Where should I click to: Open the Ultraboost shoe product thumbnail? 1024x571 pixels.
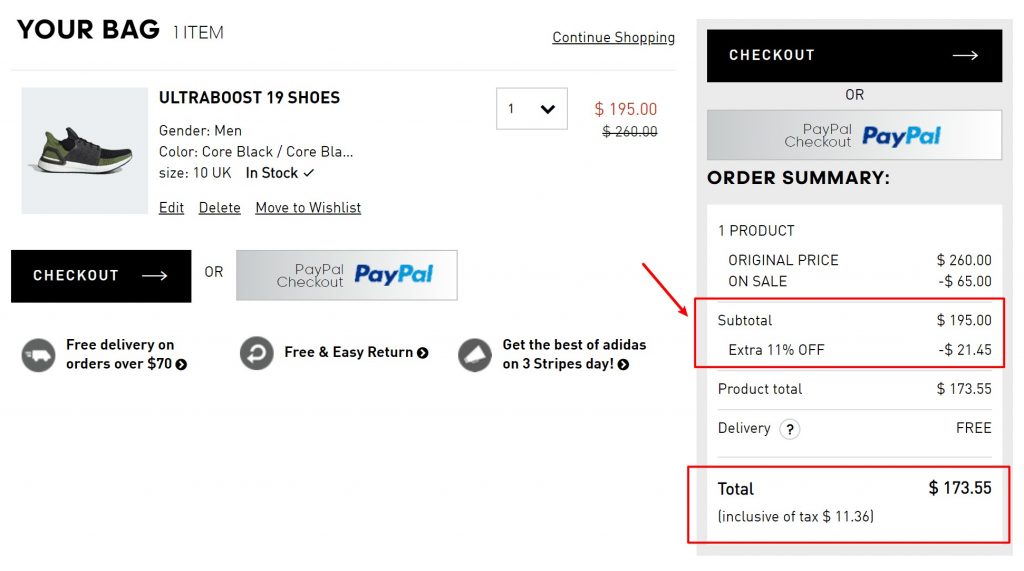pyautogui.click(x=84, y=150)
